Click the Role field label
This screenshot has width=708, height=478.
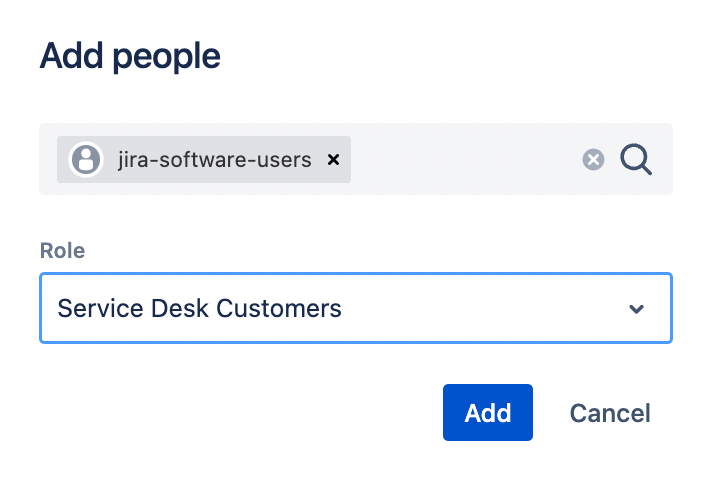(62, 251)
